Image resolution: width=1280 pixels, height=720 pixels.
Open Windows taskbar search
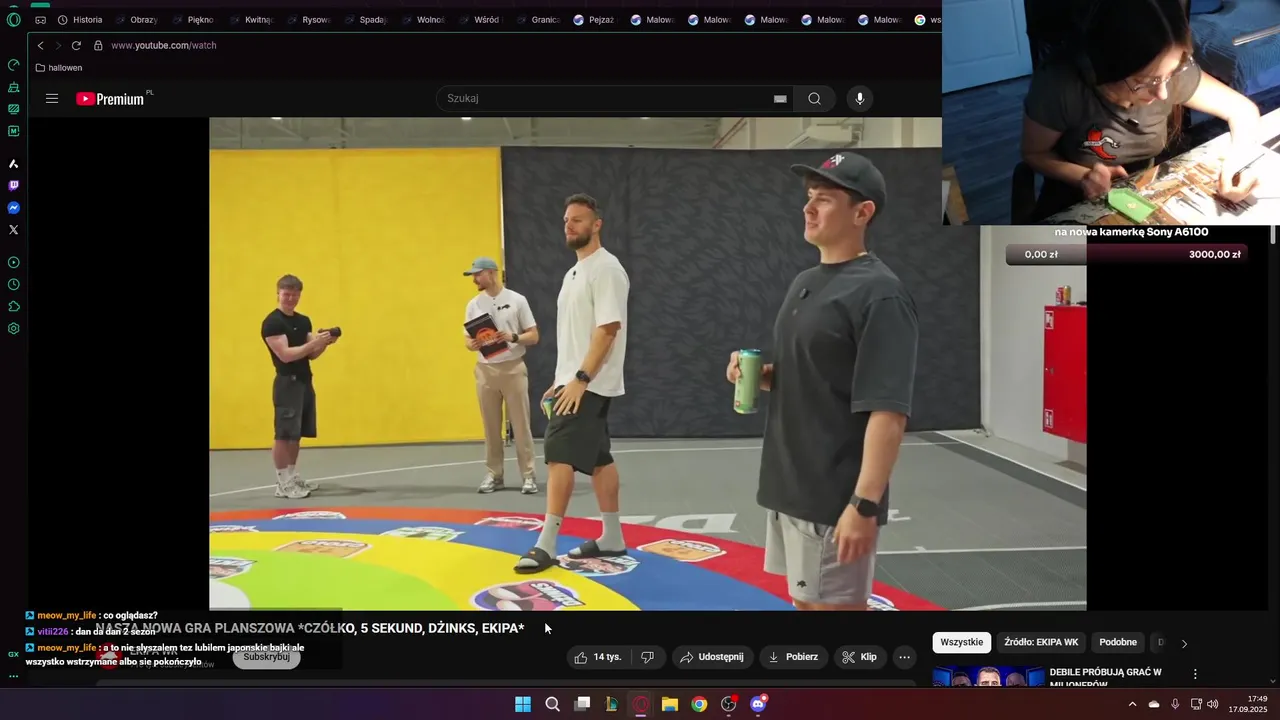click(552, 704)
